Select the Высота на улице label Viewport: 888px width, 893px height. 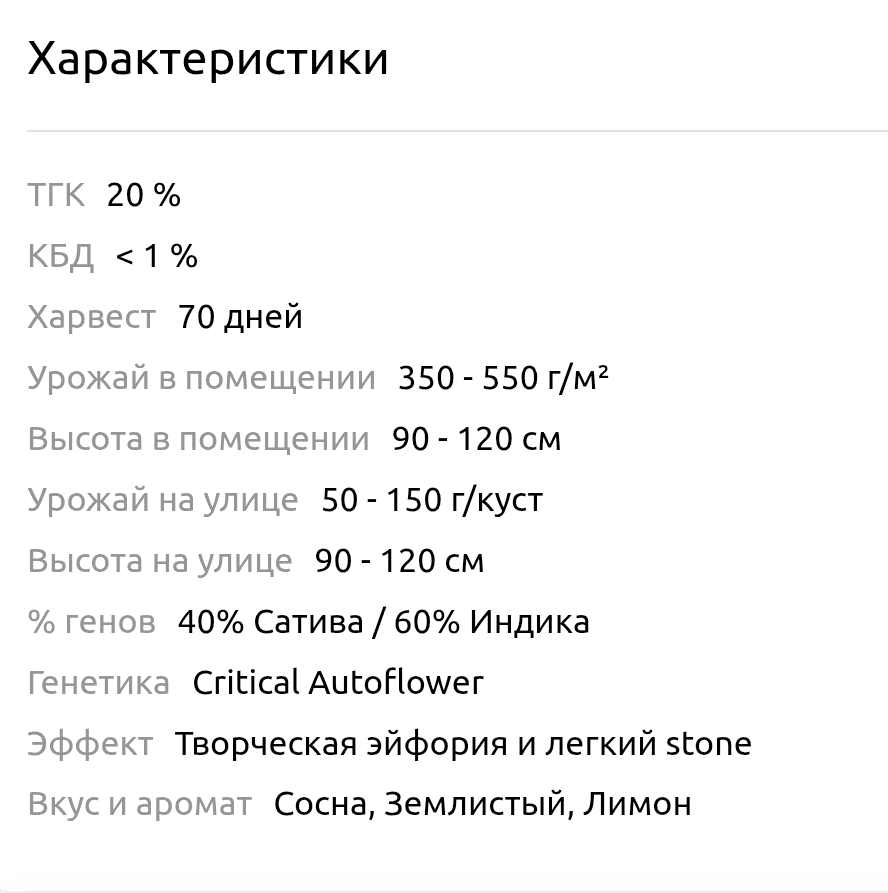coord(160,560)
